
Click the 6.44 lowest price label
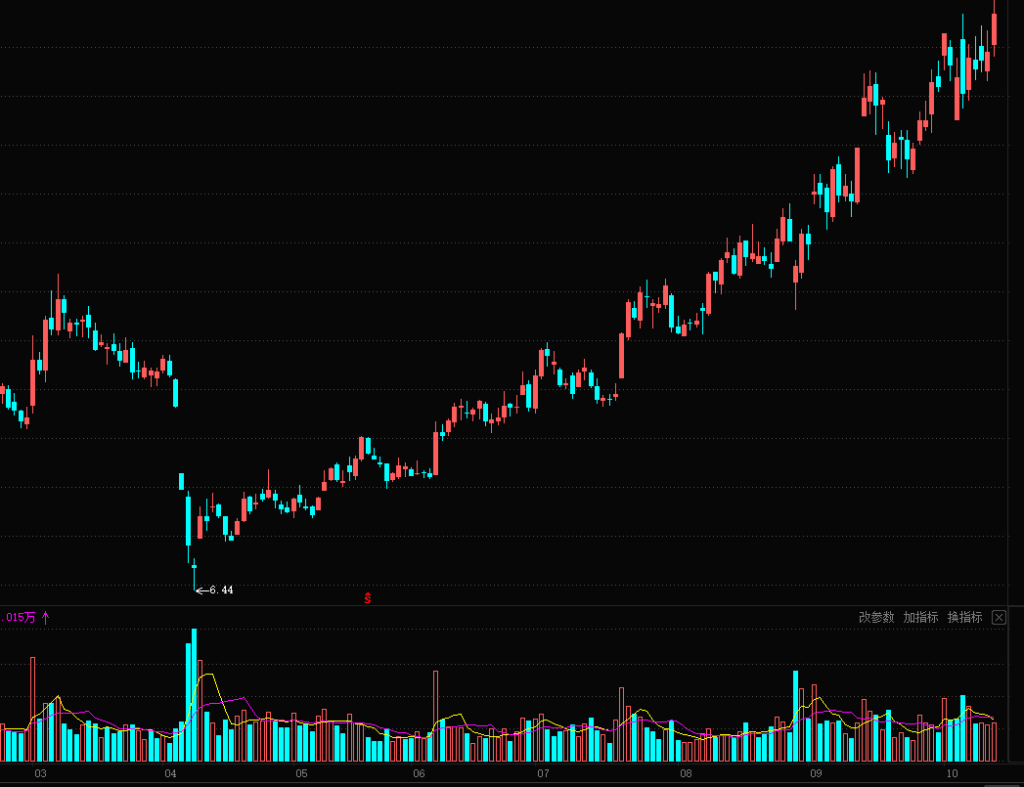pyautogui.click(x=221, y=590)
